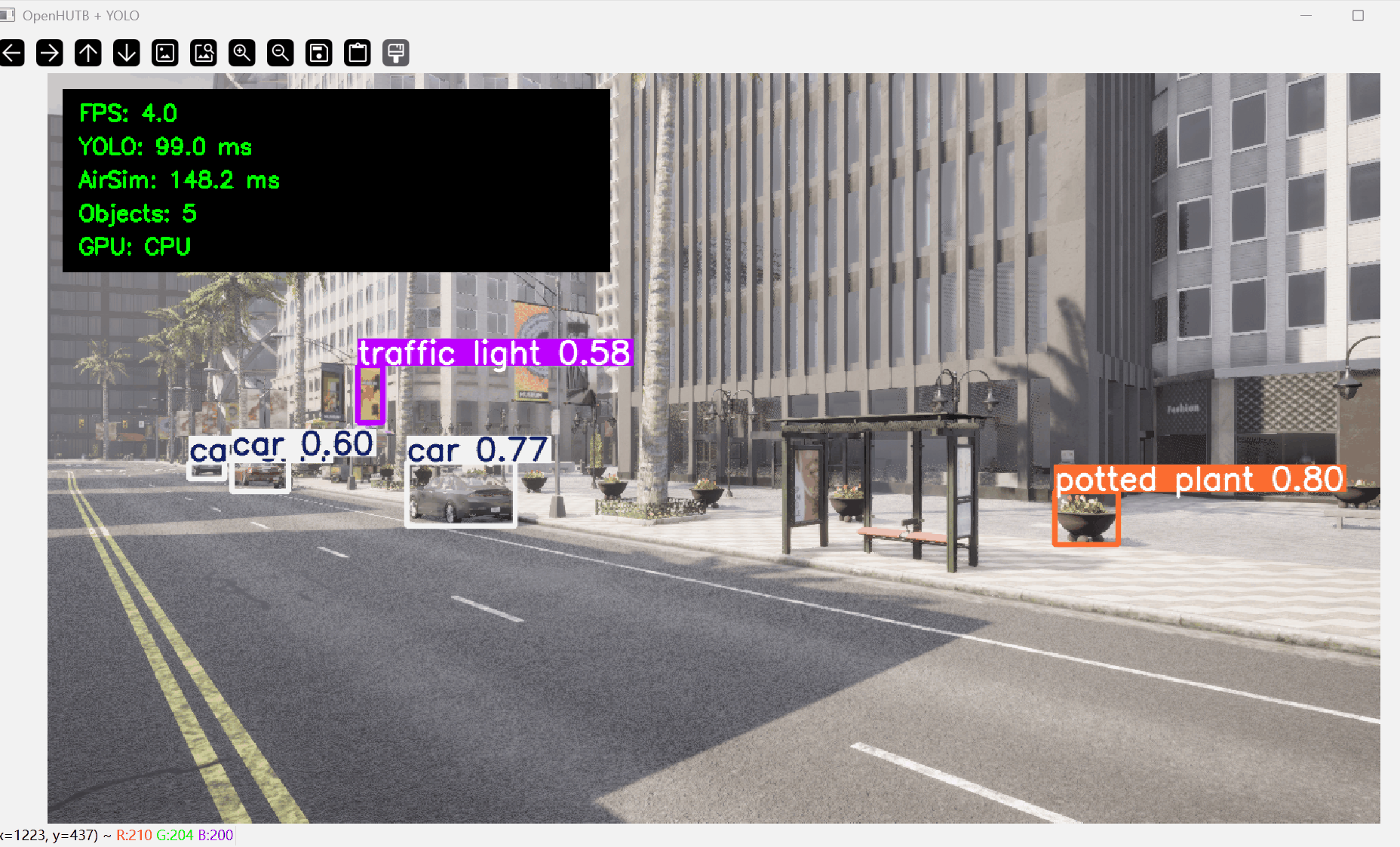This screenshot has width=1400, height=847.
Task: Minimize the OpenHUTB window
Action: click(1306, 15)
